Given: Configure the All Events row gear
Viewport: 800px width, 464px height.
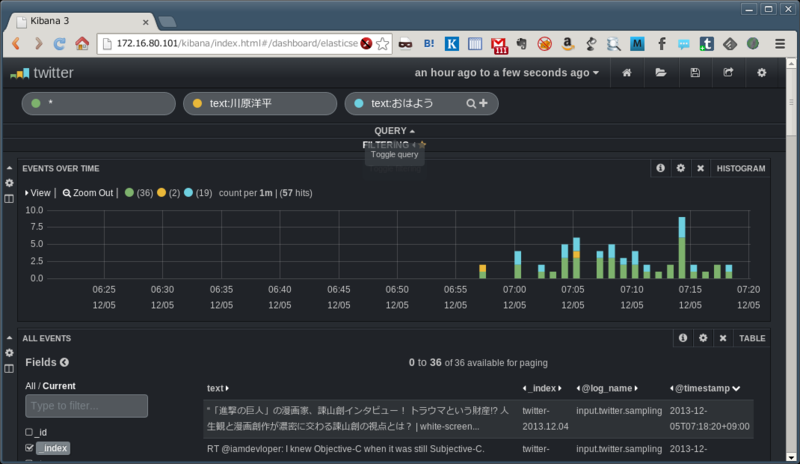Looking at the screenshot, I should (9, 353).
